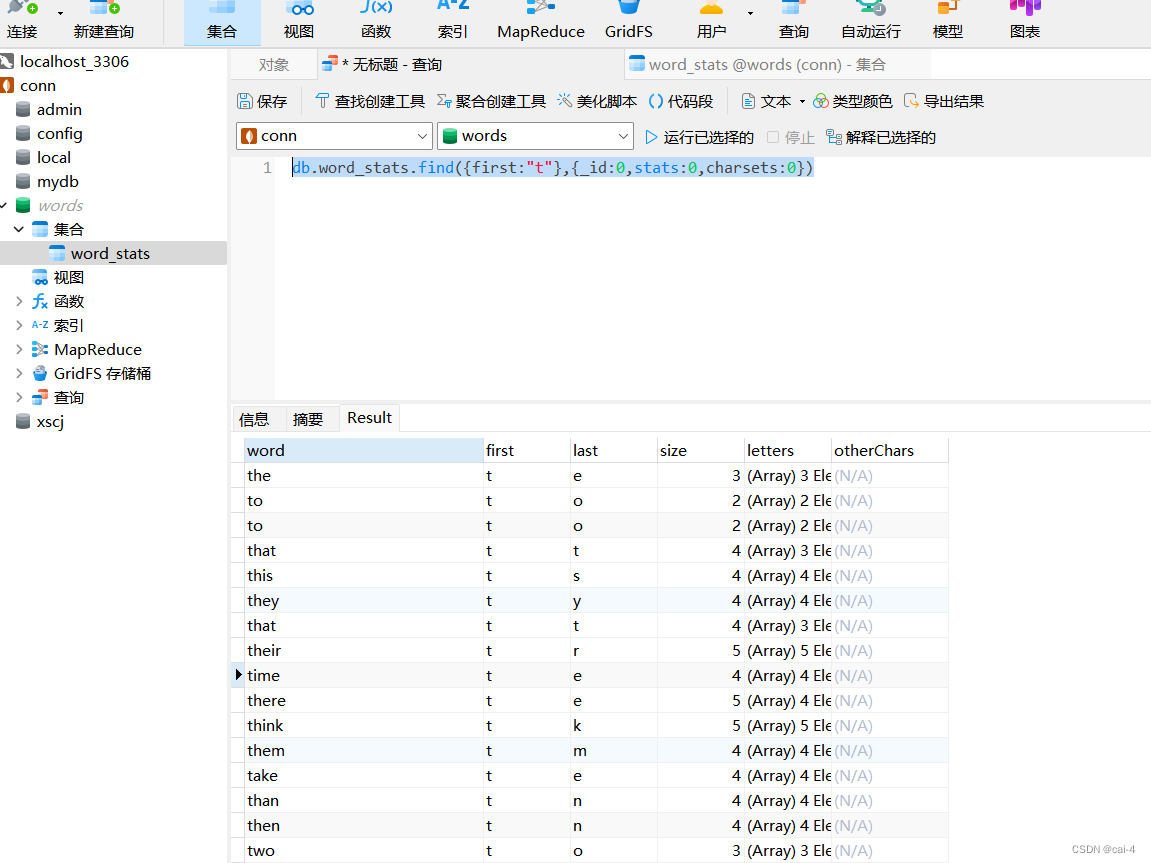Select the words database in tree

pyautogui.click(x=60, y=205)
